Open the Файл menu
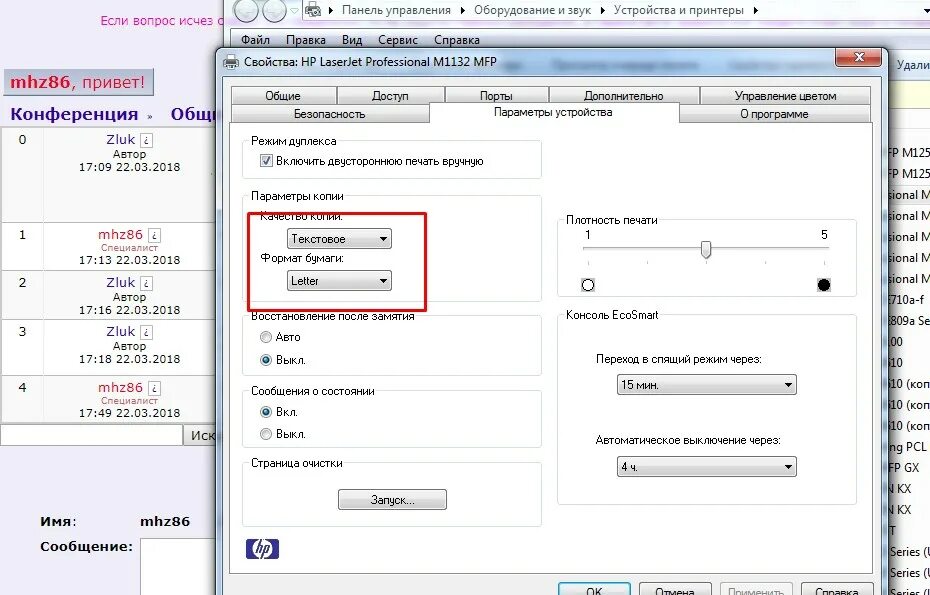Viewport: 930px width, 595px height. [255, 40]
